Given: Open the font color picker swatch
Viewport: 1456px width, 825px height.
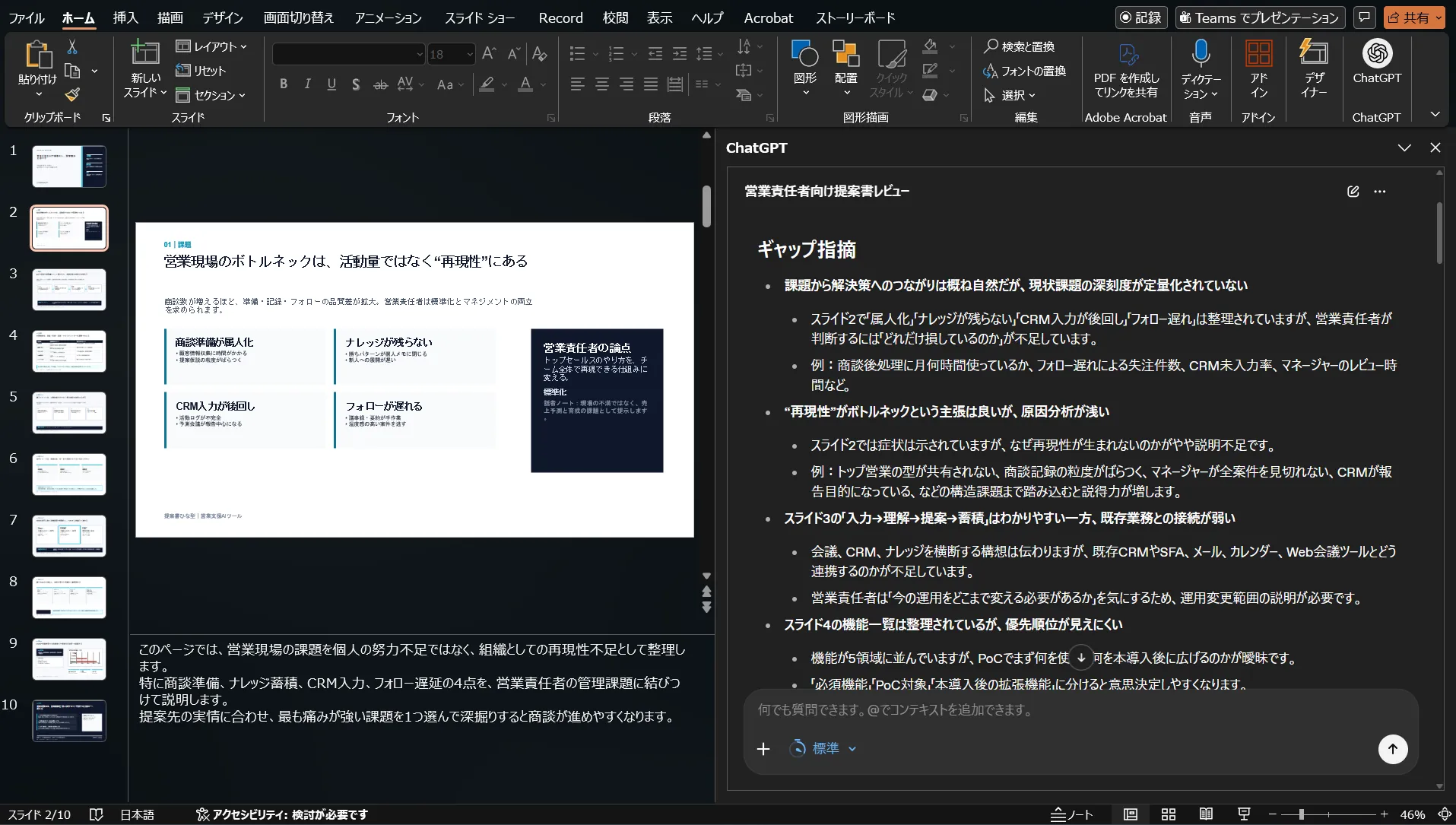Looking at the screenshot, I should (x=525, y=84).
